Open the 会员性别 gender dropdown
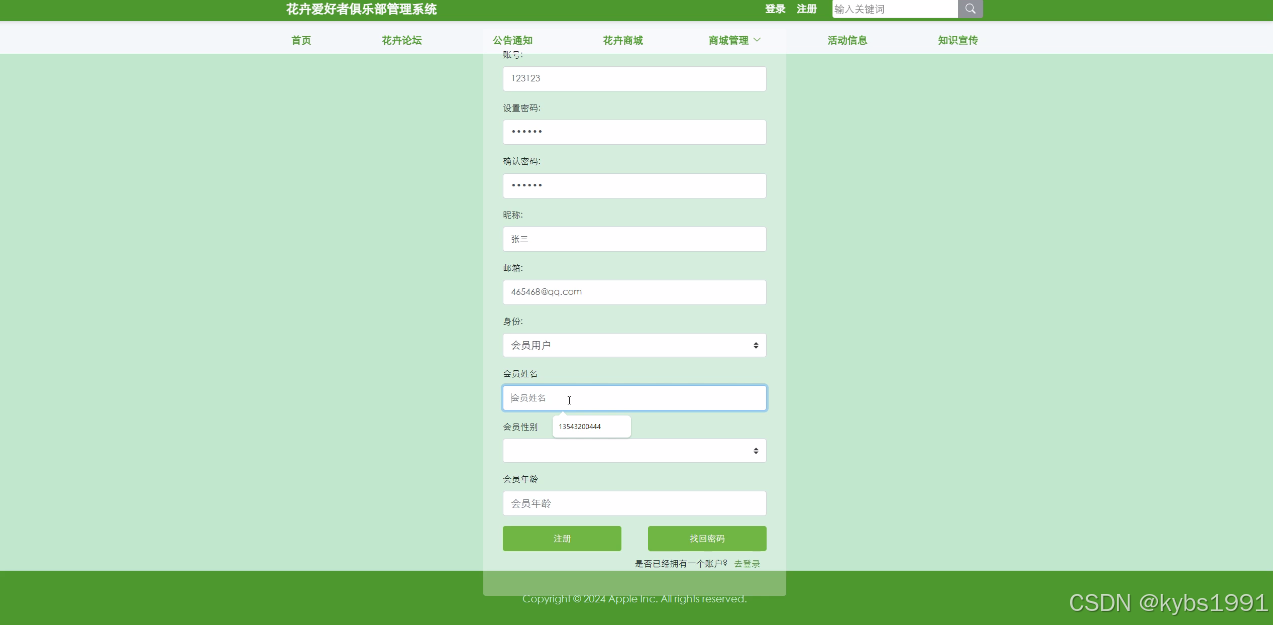The image size is (1273, 625). [634, 451]
